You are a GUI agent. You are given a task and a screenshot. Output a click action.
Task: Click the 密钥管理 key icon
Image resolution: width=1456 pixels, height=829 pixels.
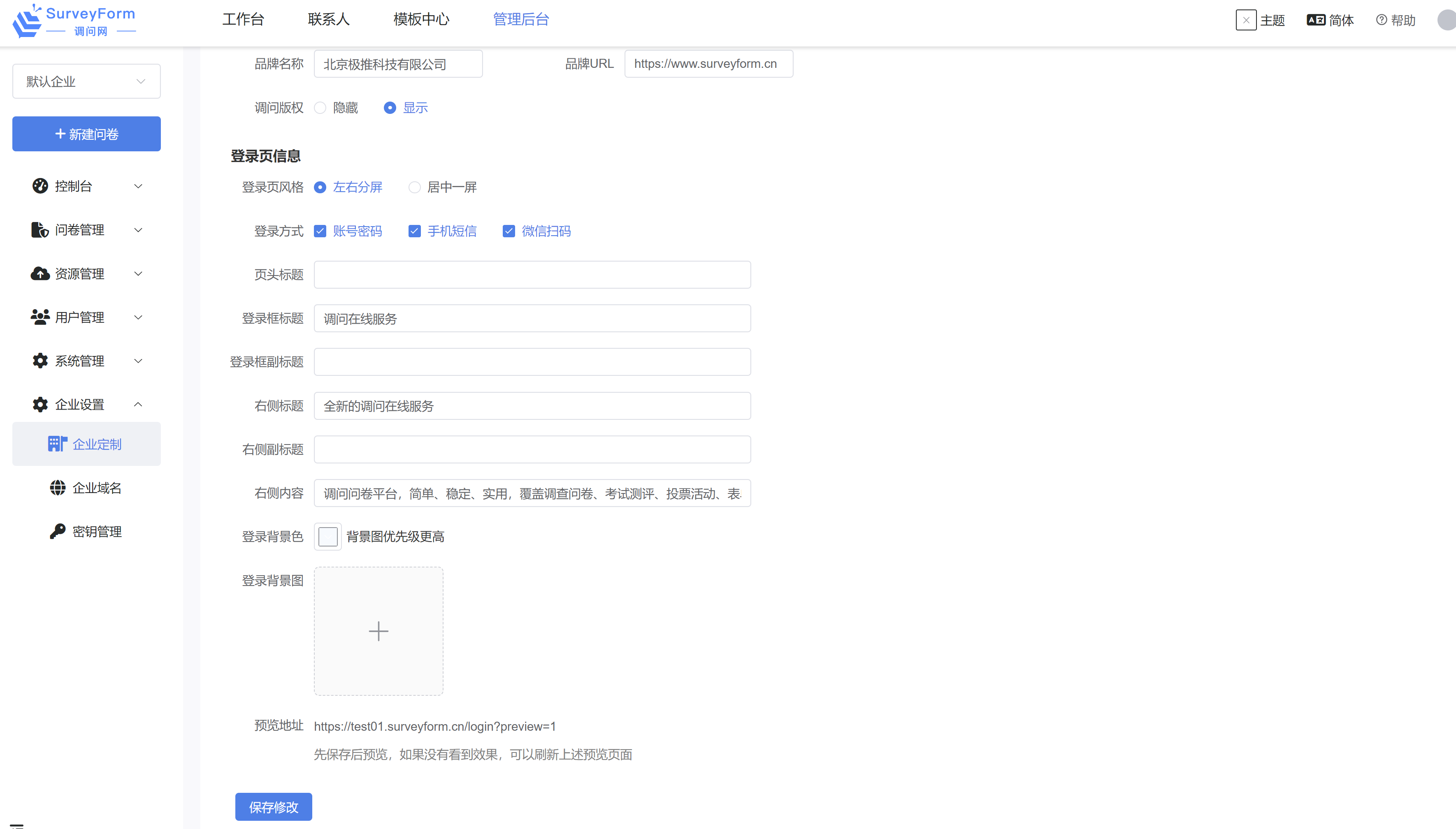[58, 531]
